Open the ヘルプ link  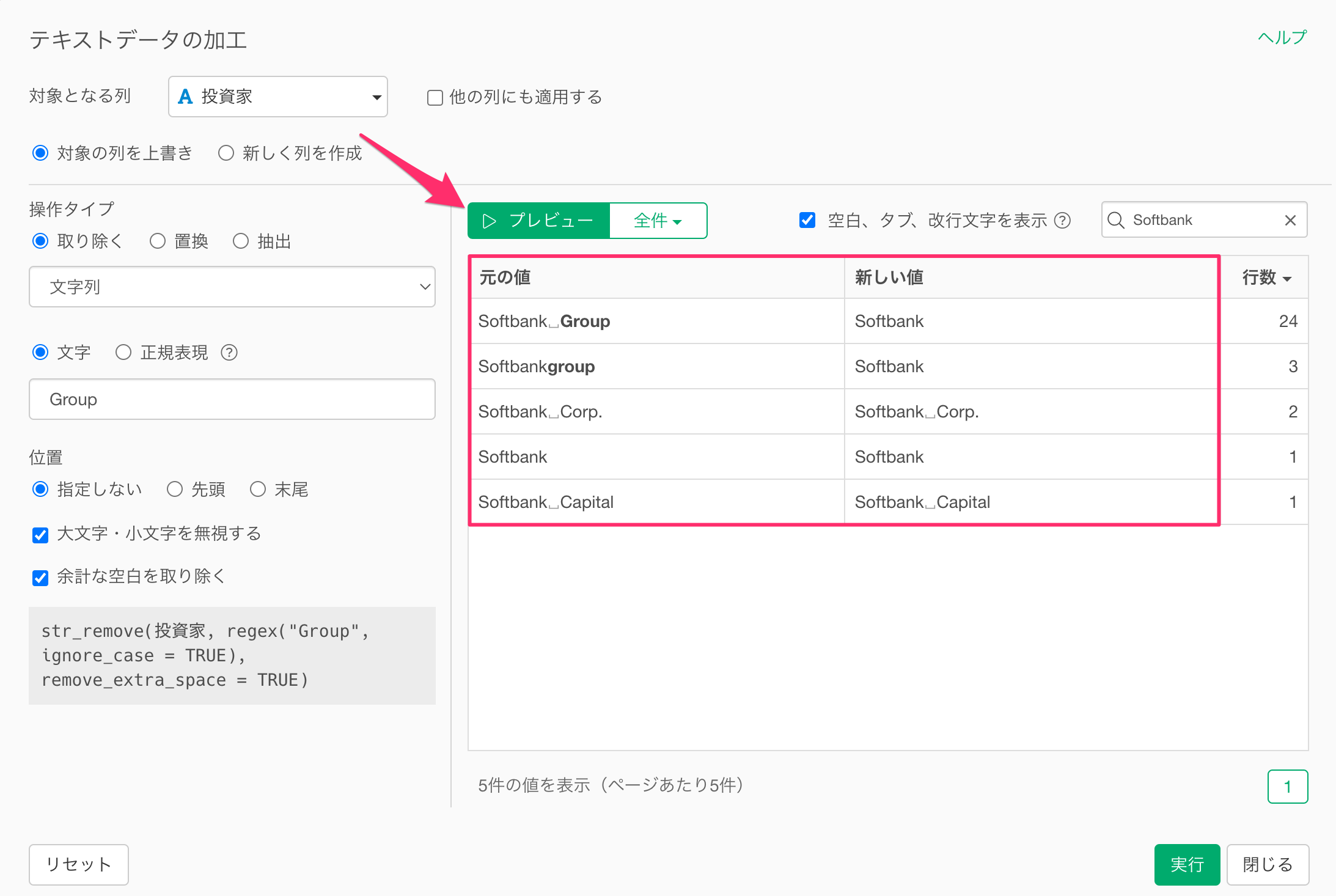[x=1282, y=38]
